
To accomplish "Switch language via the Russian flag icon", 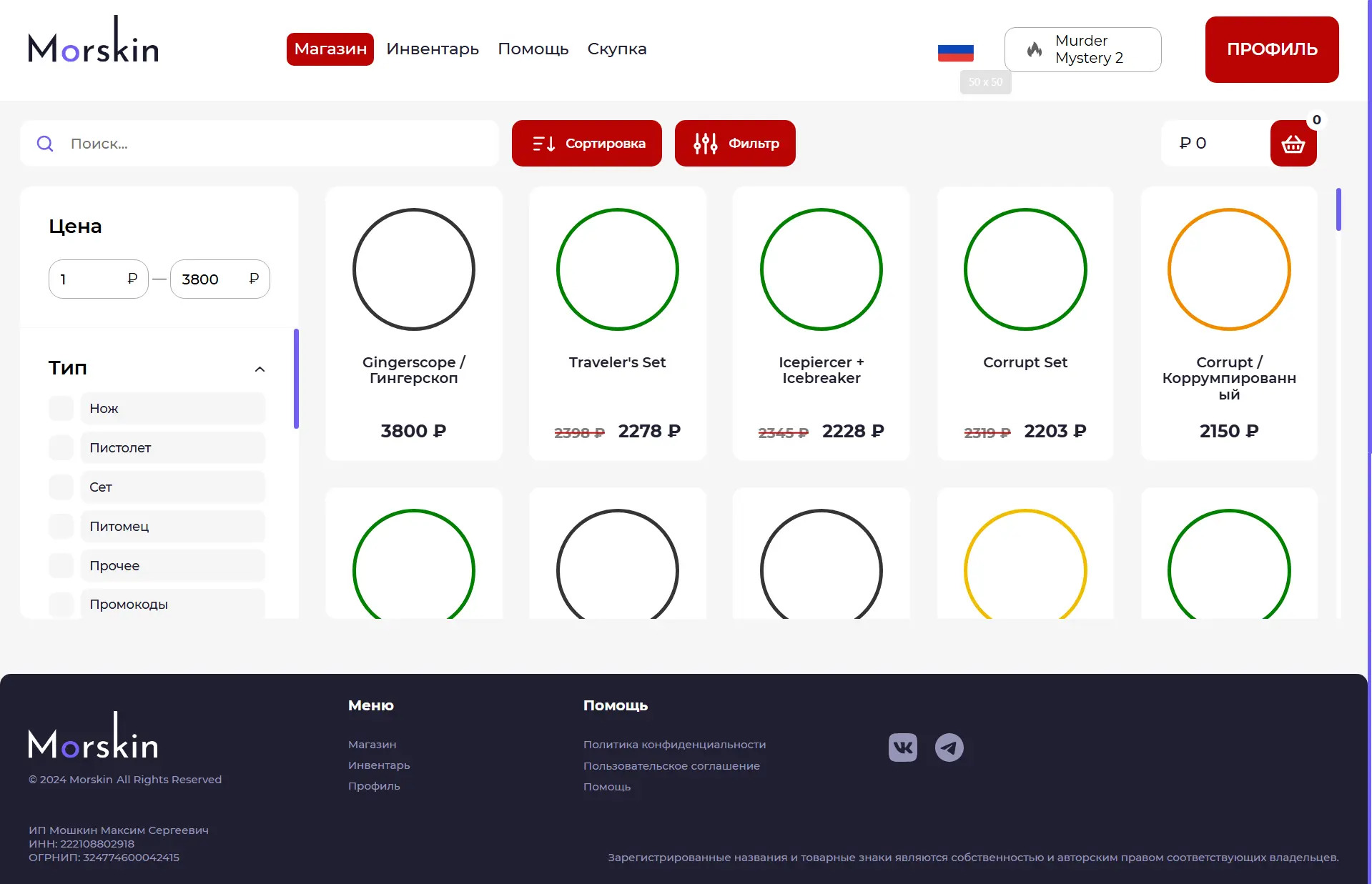I will click(x=955, y=53).
